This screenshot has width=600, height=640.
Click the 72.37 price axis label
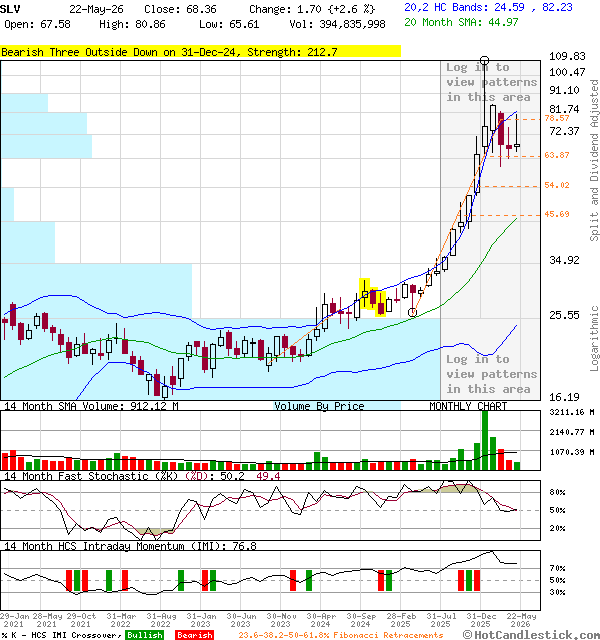point(564,131)
